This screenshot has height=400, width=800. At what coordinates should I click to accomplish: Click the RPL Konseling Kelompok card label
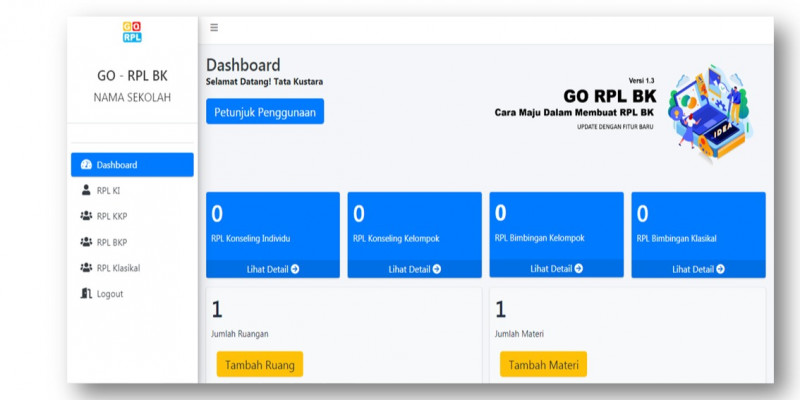coord(396,238)
